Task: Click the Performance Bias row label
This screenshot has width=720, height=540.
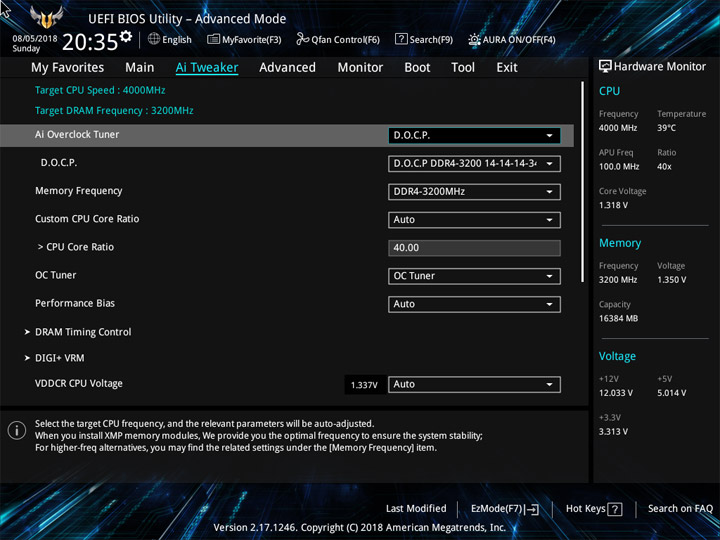Action: [x=75, y=303]
